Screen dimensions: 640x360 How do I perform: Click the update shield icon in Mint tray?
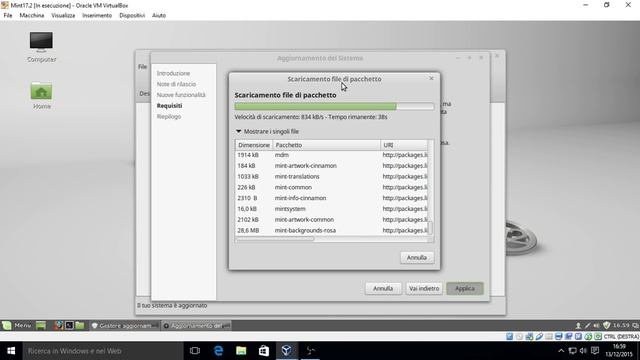[x=607, y=325]
